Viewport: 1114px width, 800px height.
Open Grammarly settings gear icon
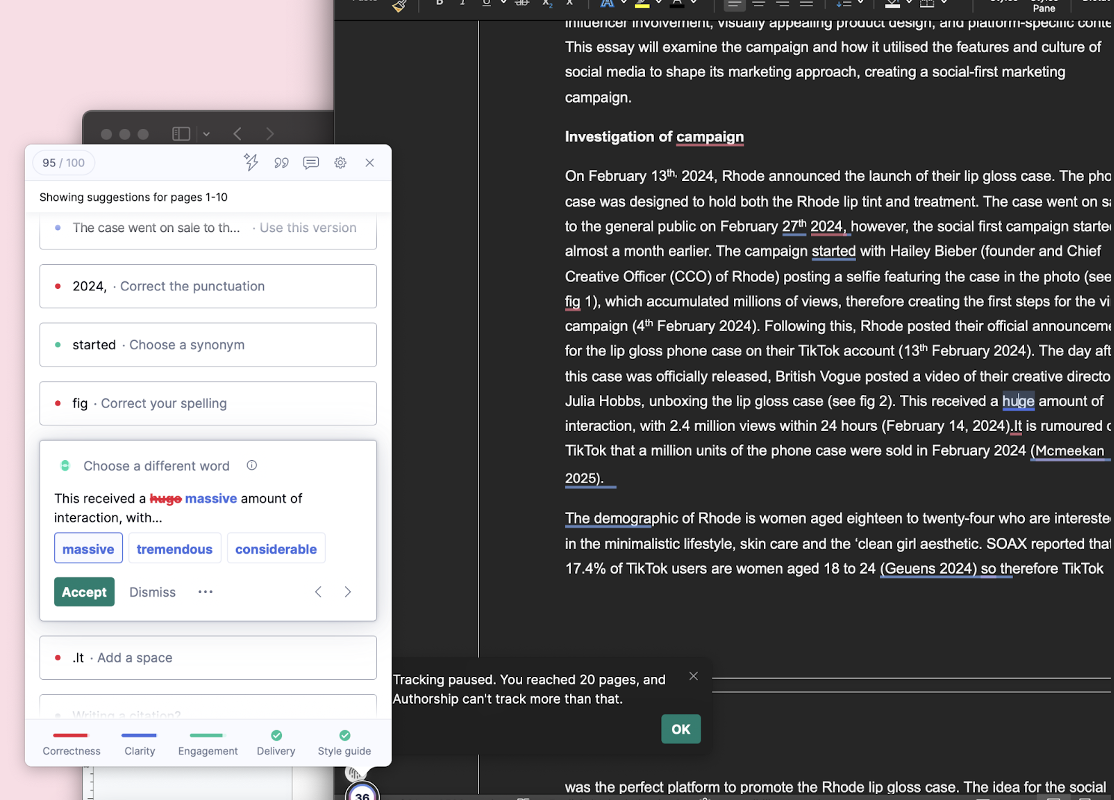340,163
